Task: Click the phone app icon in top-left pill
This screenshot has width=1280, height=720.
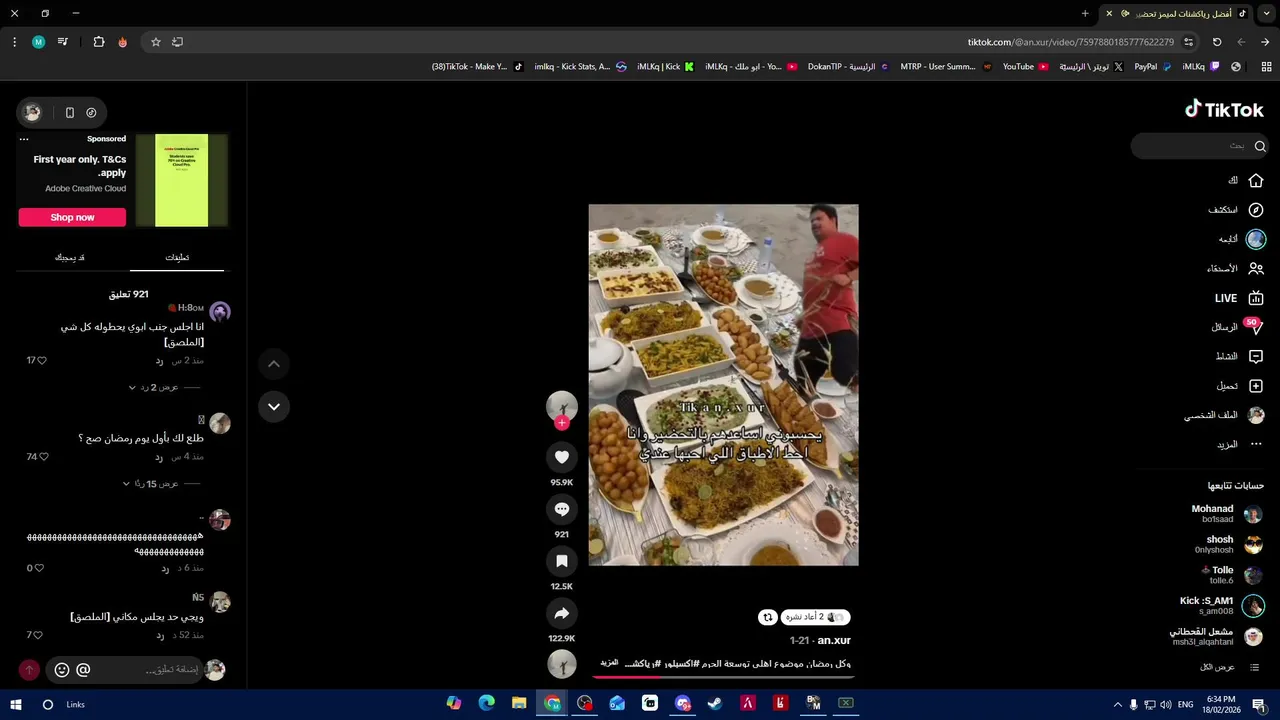Action: (x=69, y=113)
